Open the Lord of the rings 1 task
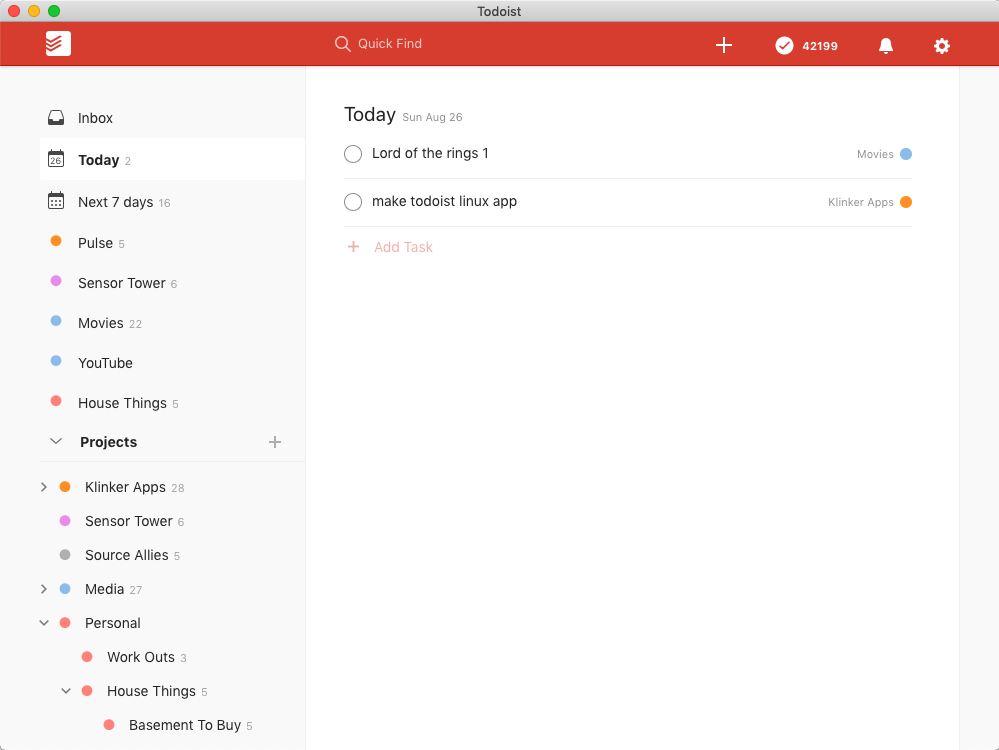The height and width of the screenshot is (750, 999). pyautogui.click(x=430, y=153)
